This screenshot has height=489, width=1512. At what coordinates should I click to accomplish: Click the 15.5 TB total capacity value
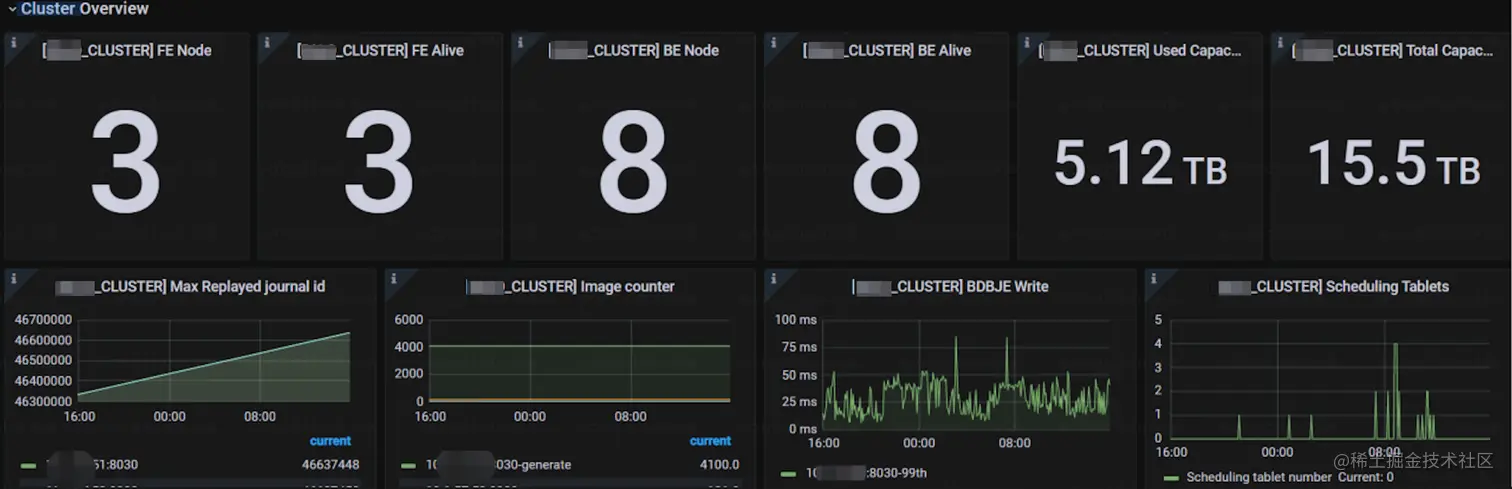tap(1393, 163)
